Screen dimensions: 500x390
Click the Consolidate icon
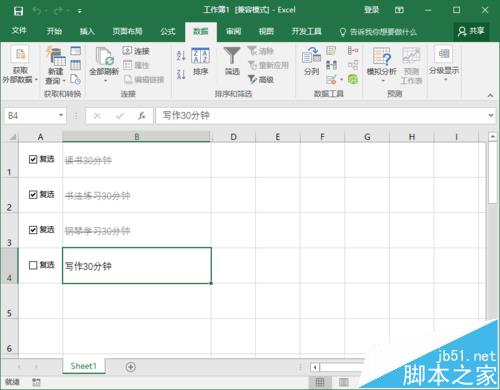[x=353, y=51]
